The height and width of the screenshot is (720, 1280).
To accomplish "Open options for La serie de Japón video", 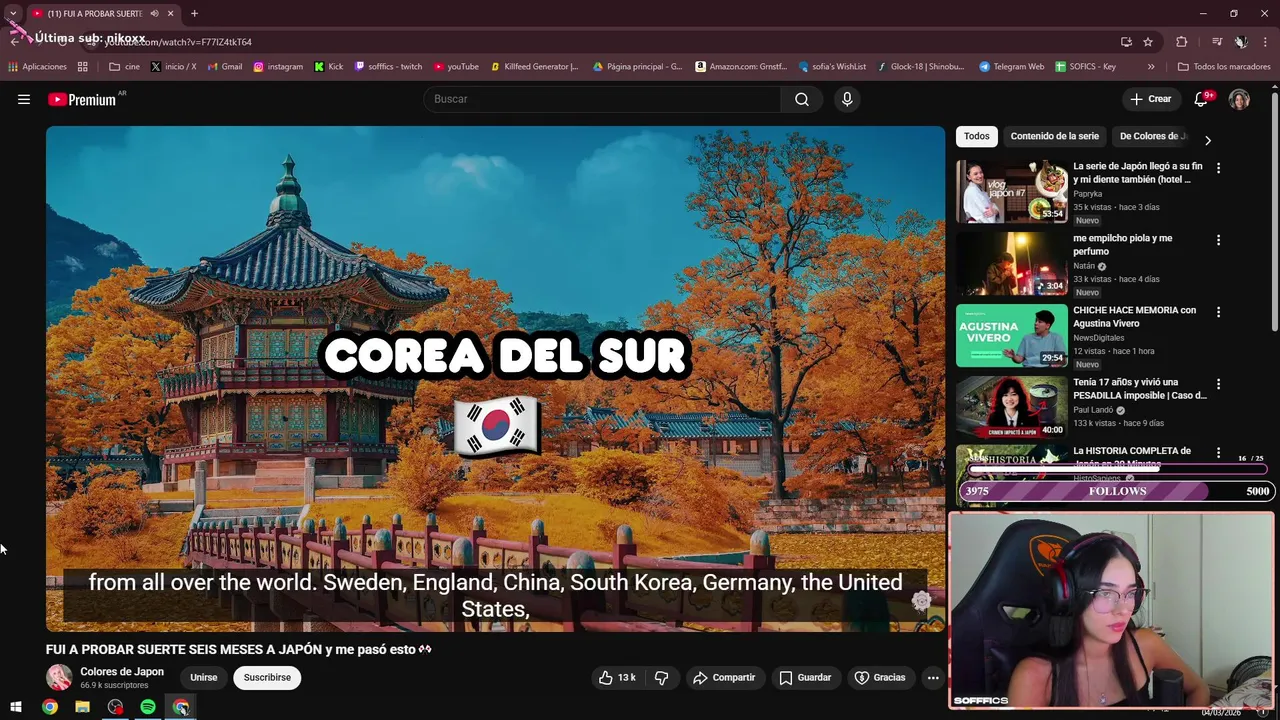I will coord(1218,168).
